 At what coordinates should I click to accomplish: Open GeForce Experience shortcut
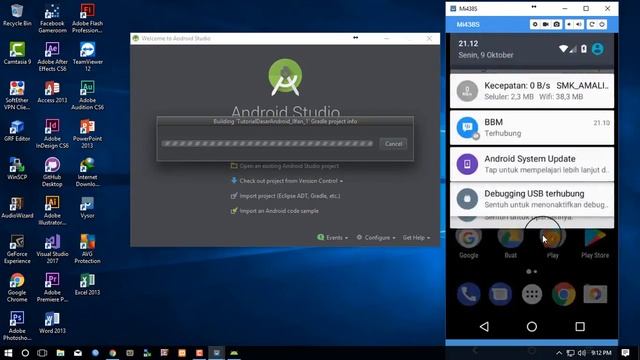click(x=17, y=249)
